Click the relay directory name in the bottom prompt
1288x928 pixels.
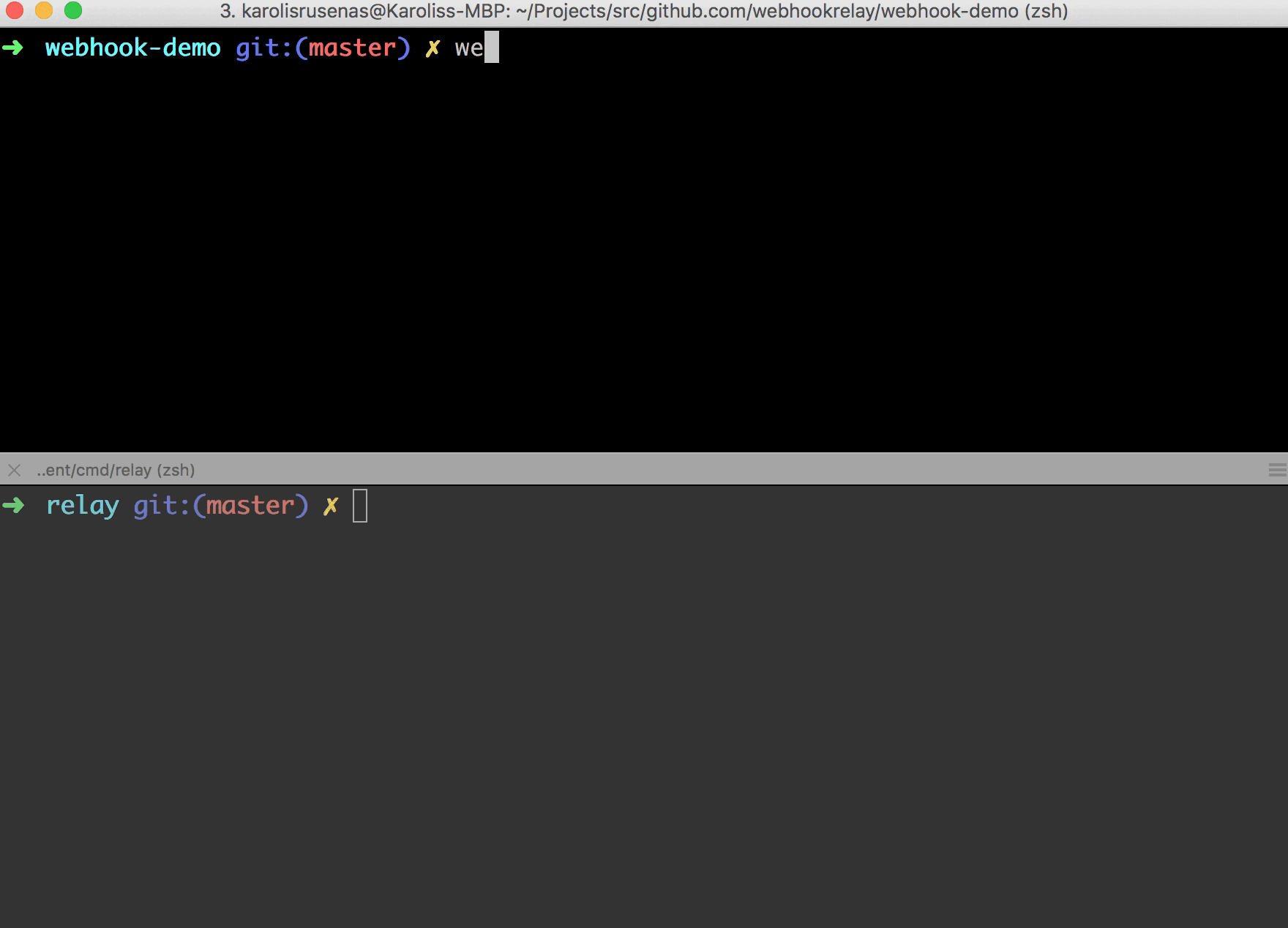coord(83,505)
